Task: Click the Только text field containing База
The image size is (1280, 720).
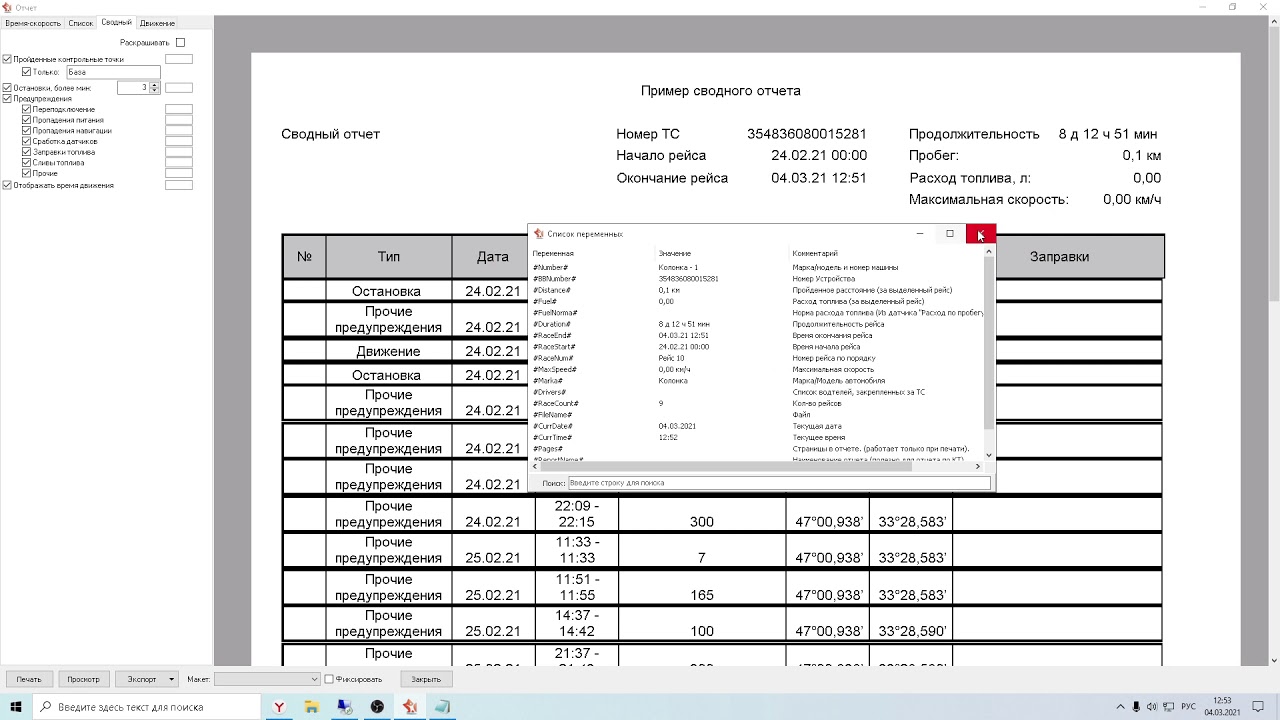Action: [x=113, y=72]
